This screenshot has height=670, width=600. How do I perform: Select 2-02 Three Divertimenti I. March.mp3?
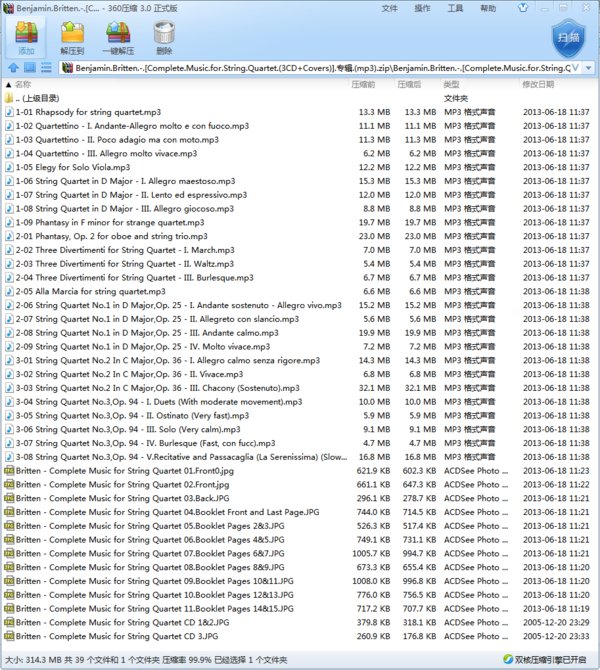pyautogui.click(x=300, y=250)
